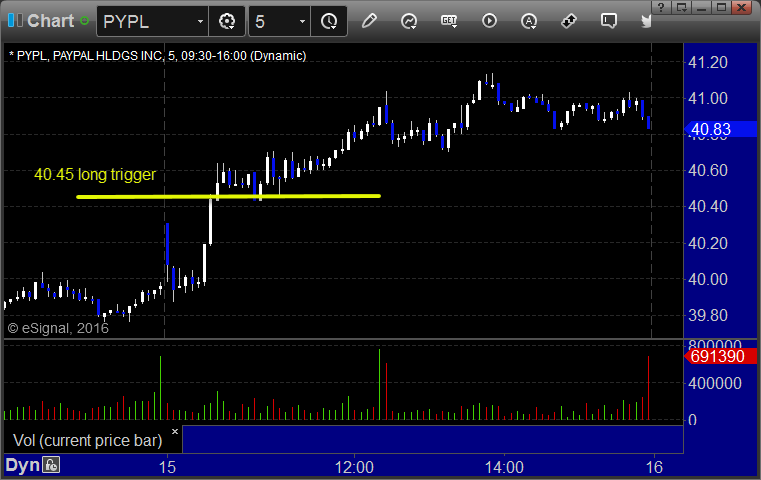The width and height of the screenshot is (761, 480).
Task: Click the 40.20 price axis label
Action: point(708,243)
